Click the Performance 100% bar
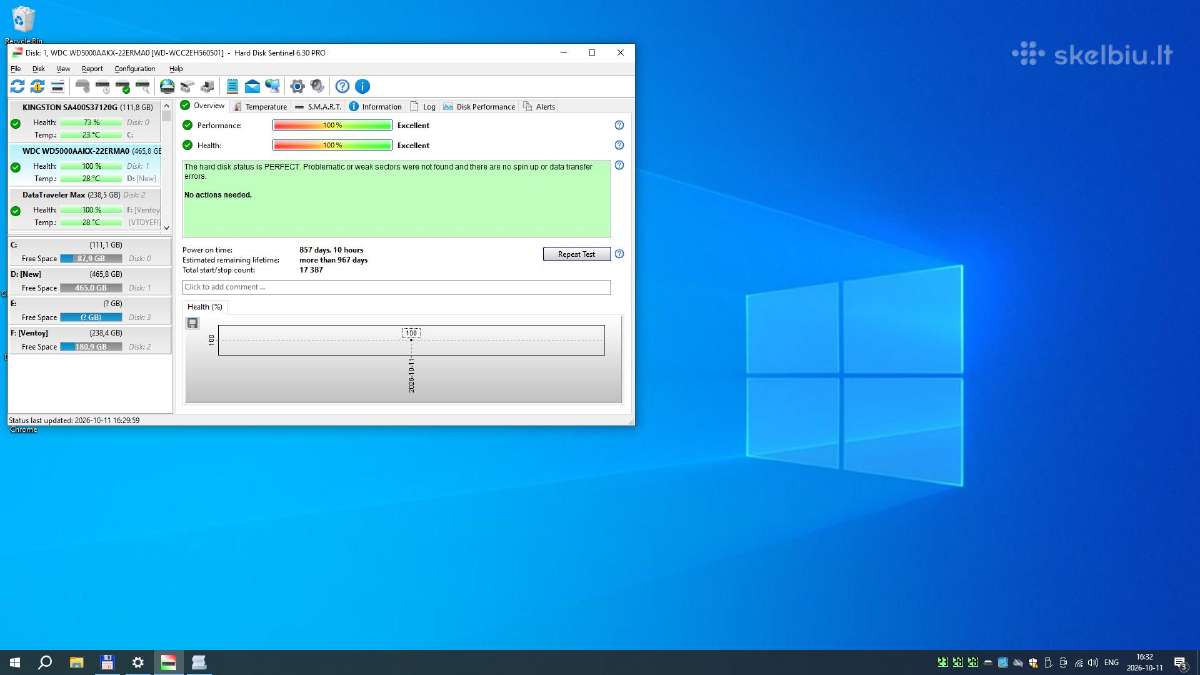 pos(332,125)
